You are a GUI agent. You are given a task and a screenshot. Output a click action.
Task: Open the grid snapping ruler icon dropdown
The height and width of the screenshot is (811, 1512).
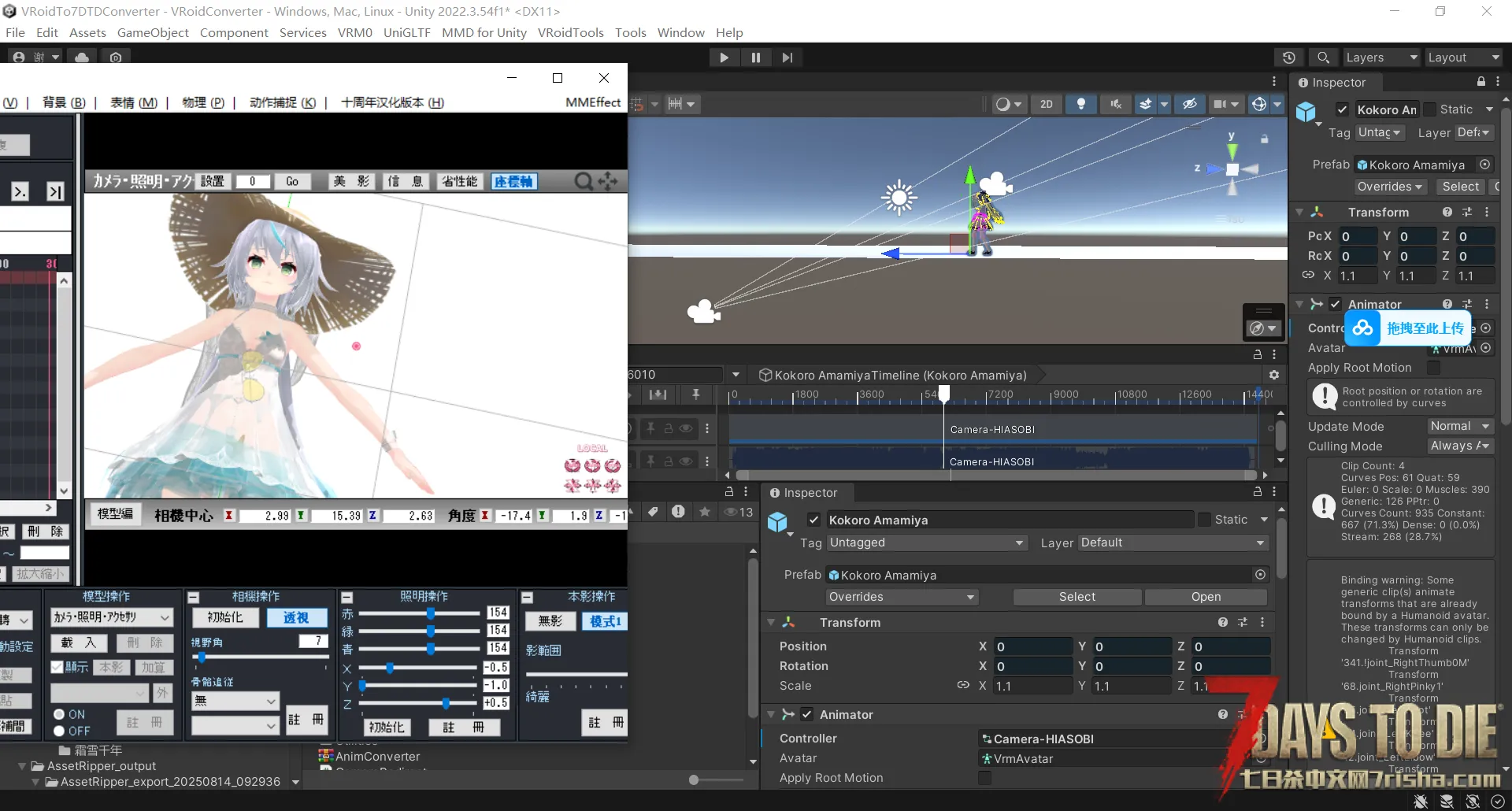tap(681, 104)
